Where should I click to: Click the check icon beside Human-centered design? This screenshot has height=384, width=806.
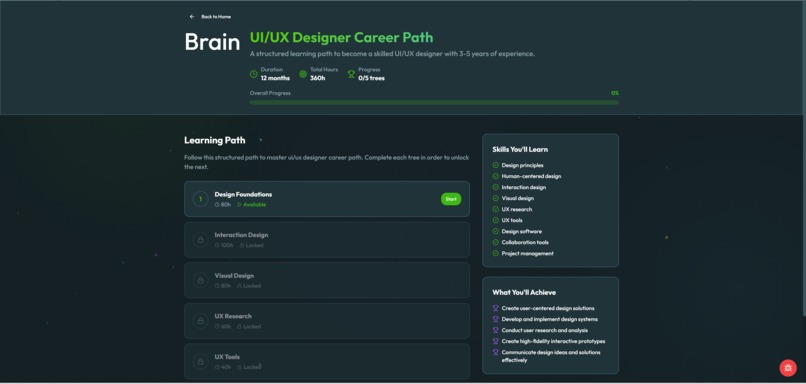[x=496, y=176]
